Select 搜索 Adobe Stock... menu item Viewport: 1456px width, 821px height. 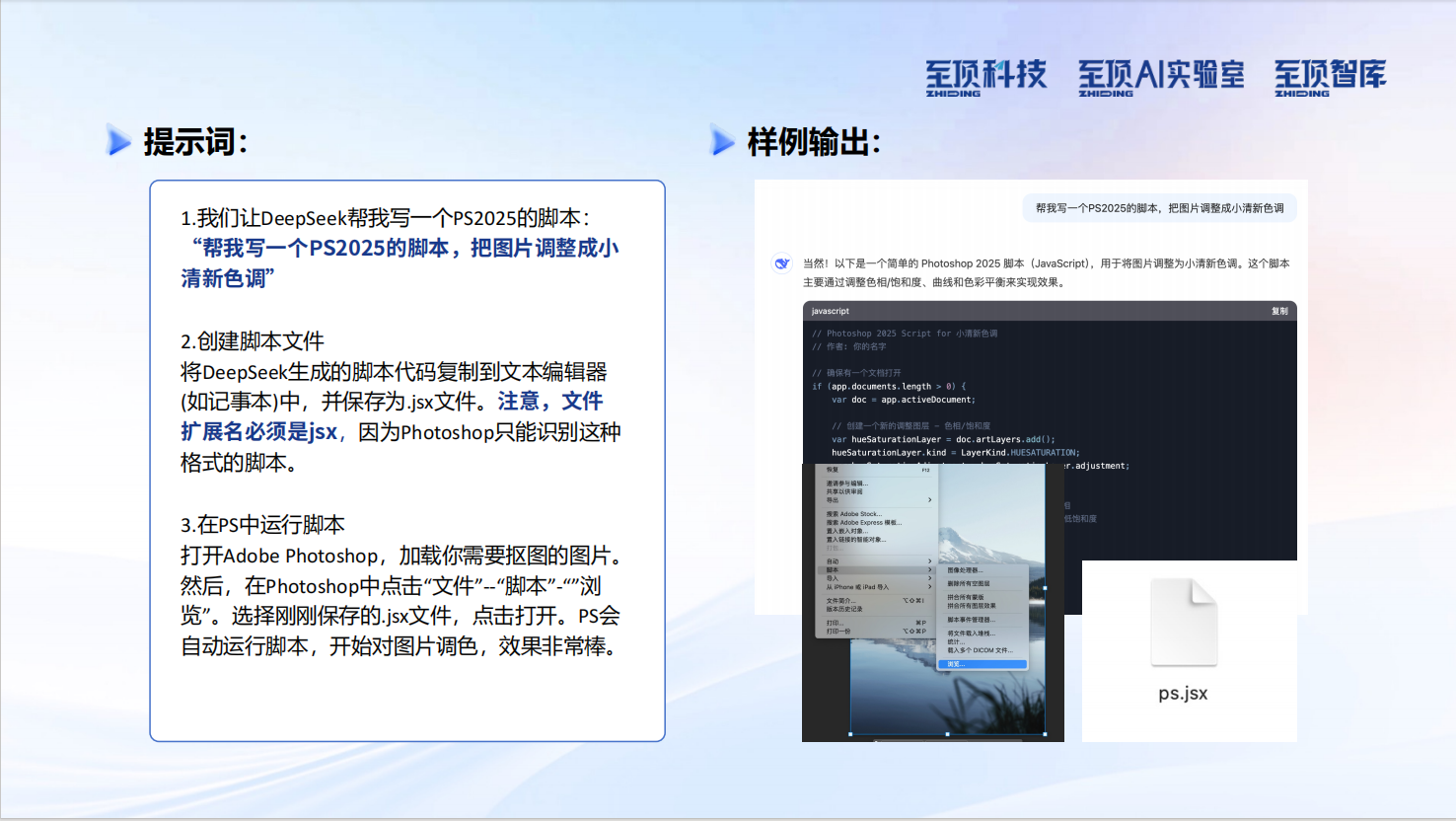(854, 514)
